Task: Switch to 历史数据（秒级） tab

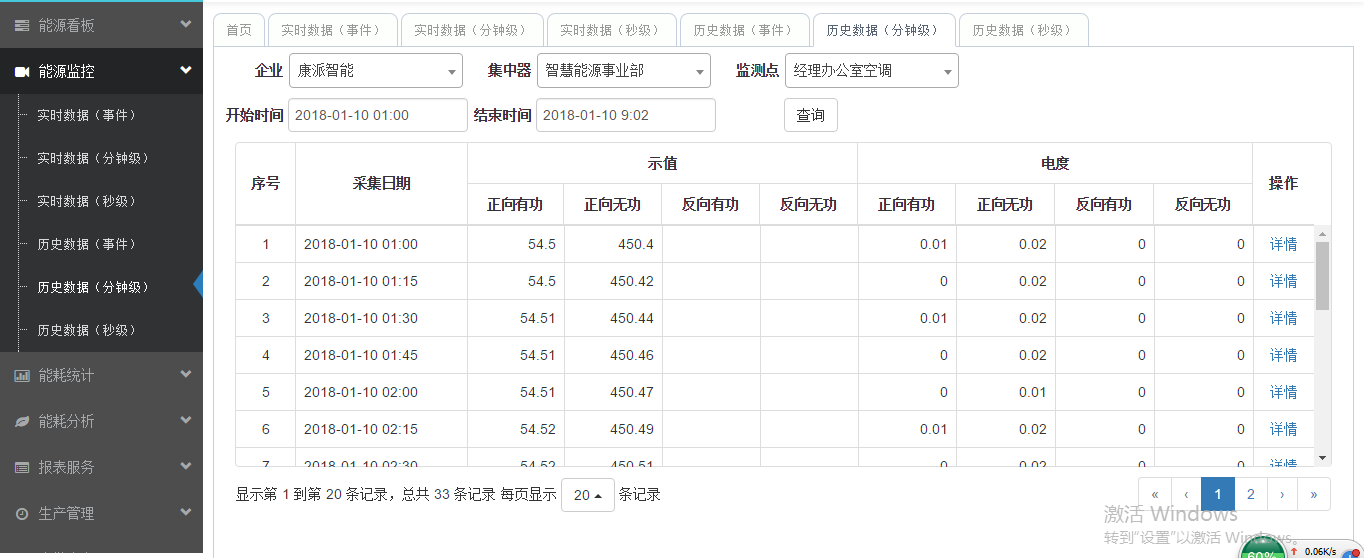Action: [x=1022, y=30]
